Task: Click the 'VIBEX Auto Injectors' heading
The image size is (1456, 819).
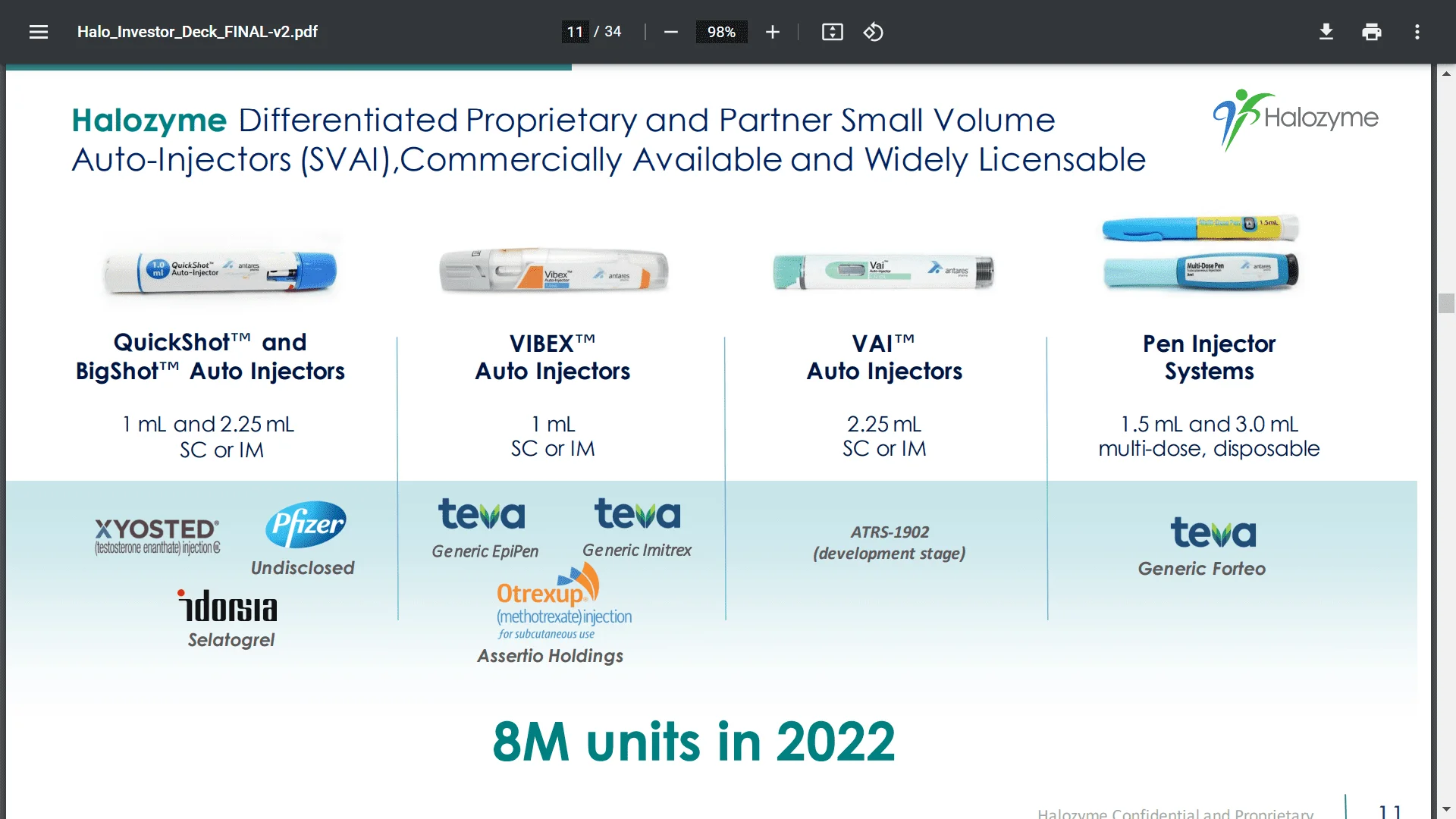Action: click(553, 357)
